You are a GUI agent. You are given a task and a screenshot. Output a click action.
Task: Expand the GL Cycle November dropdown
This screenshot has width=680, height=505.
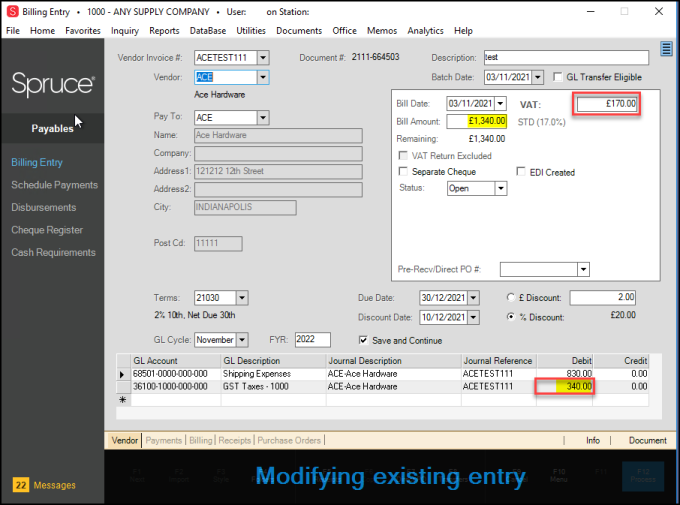242,340
